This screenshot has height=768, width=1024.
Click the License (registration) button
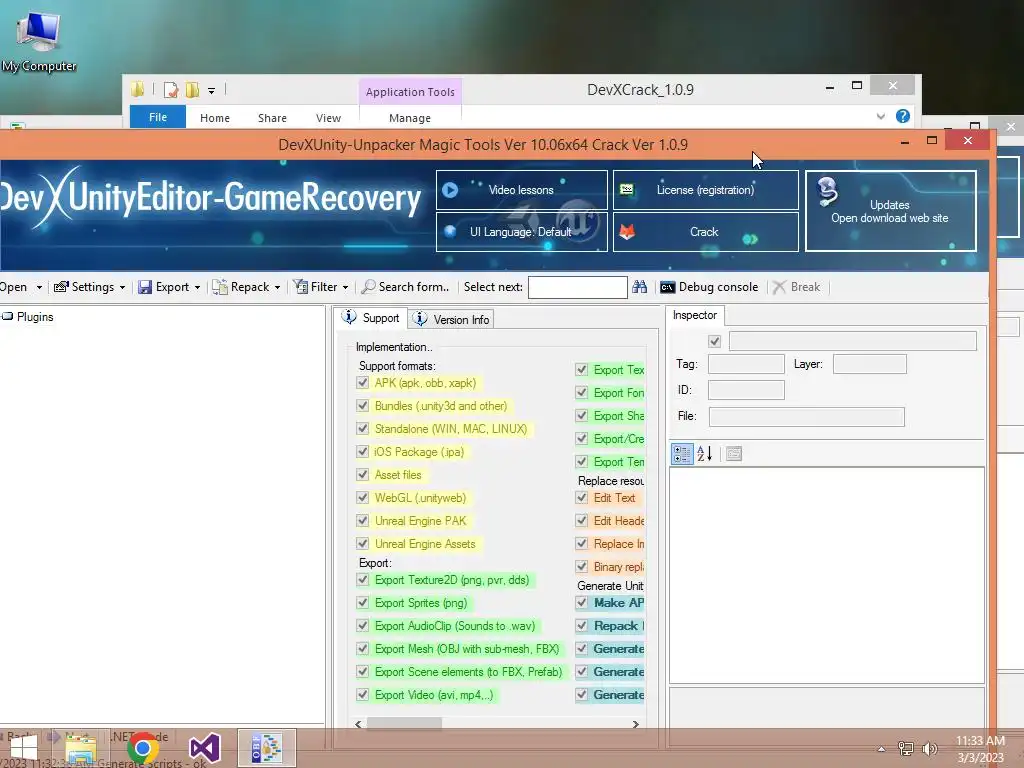[706, 190]
